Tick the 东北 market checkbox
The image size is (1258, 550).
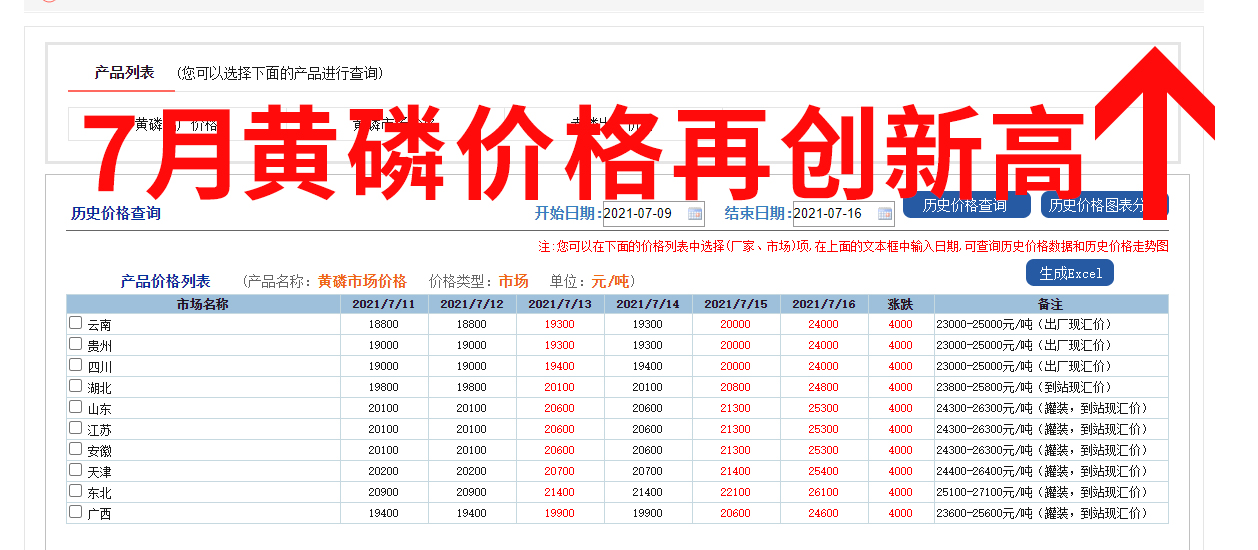(x=75, y=491)
